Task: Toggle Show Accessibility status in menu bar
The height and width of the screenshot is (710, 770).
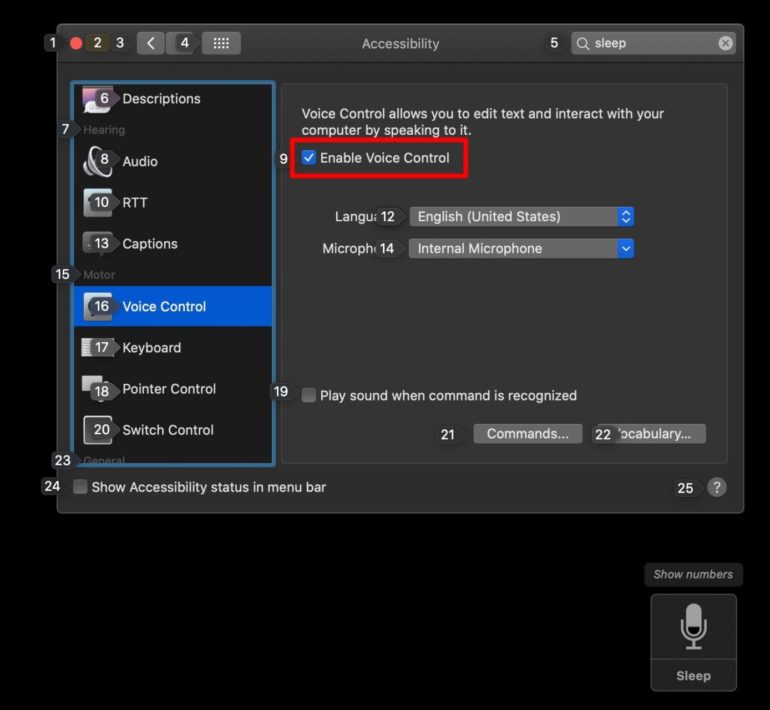Action: pos(80,487)
